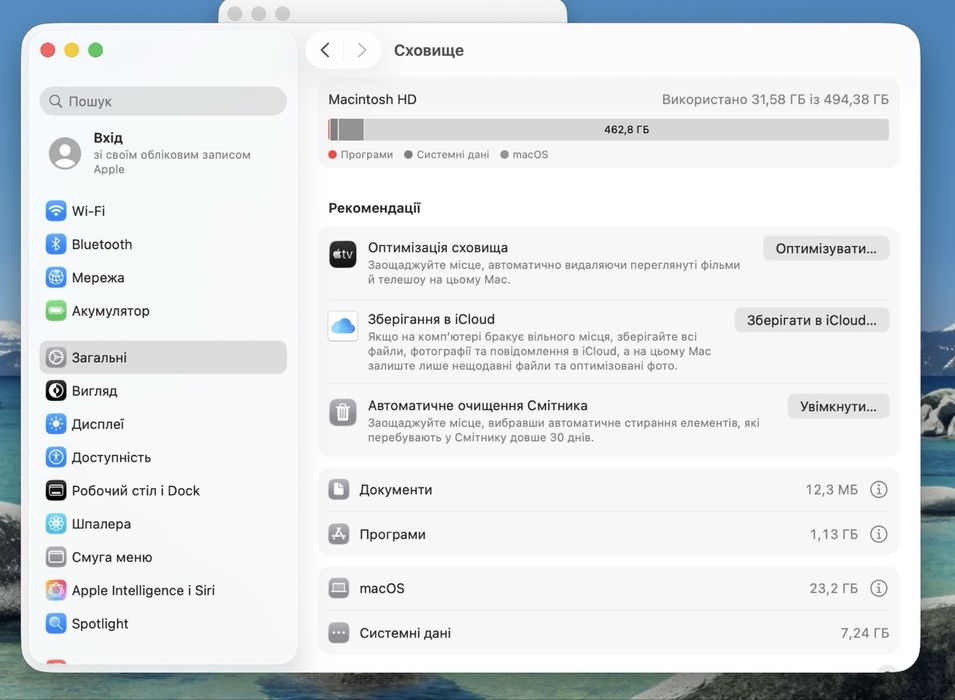The width and height of the screenshot is (955, 700).
Task: Click the Системні дані dots icon
Action: (339, 633)
